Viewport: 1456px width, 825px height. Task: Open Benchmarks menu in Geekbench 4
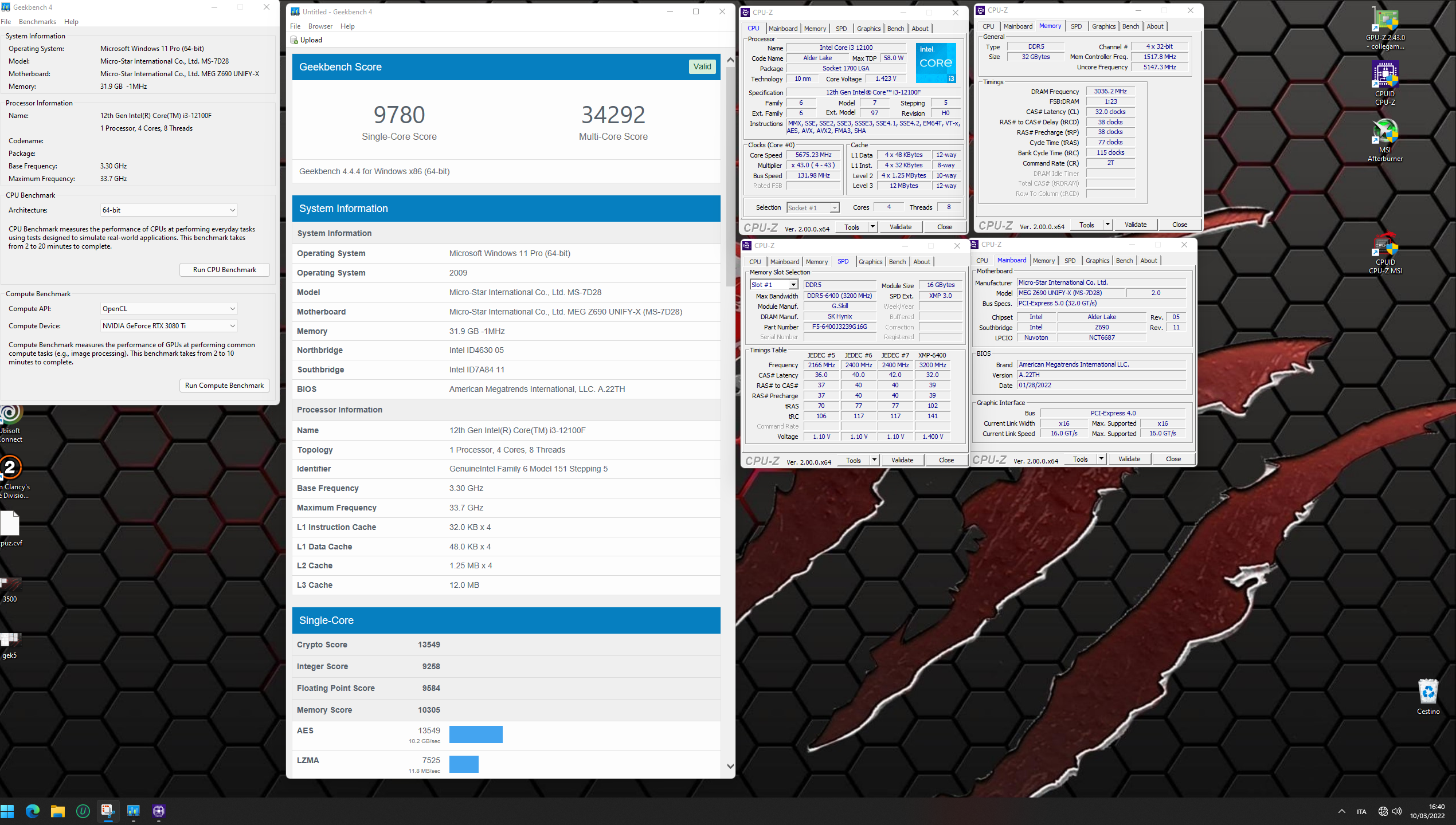pyautogui.click(x=37, y=22)
